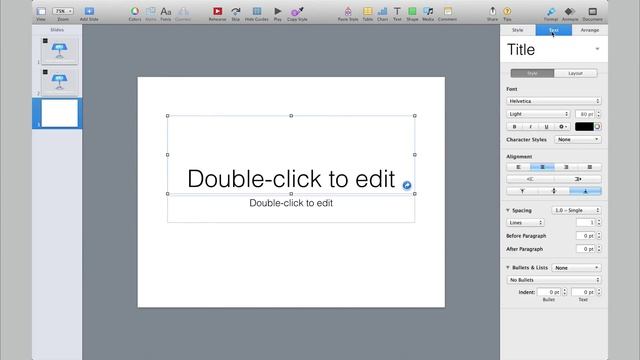This screenshot has height=360, width=640.
Task: Click the font size field
Action: [x=585, y=114]
